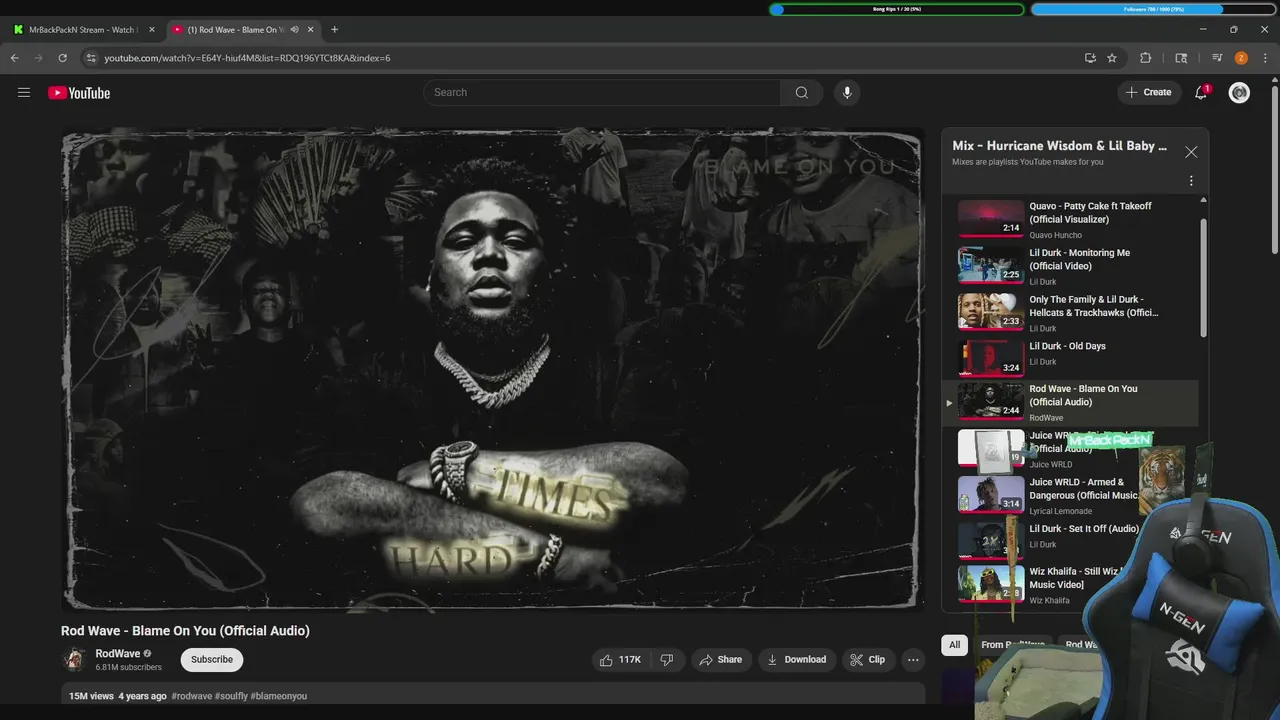Open browser media controls icon
Screen dimensions: 1280x720
pyautogui.click(x=1217, y=58)
